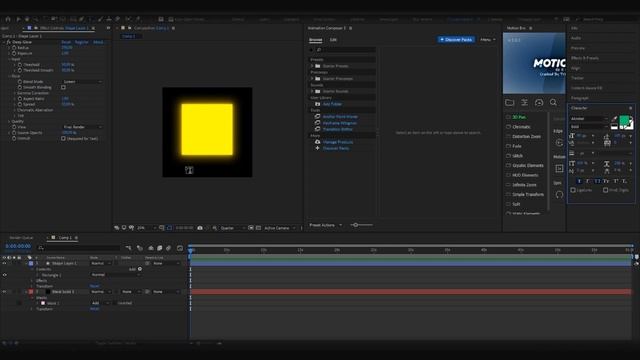Open the Motion Bro settings sliders icon

point(524,102)
